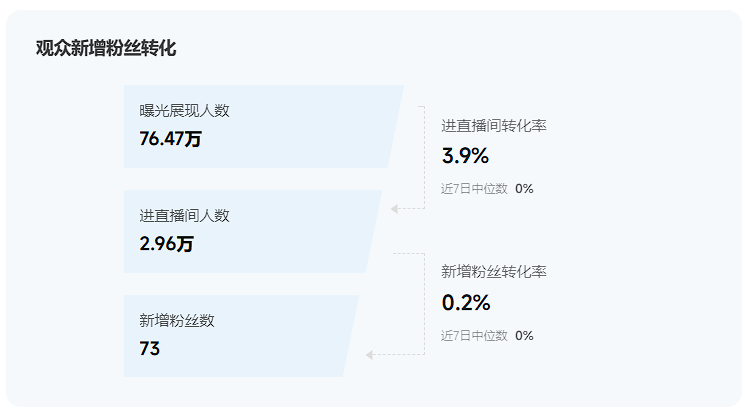Select the 进直播间人数 funnel block

point(253,231)
